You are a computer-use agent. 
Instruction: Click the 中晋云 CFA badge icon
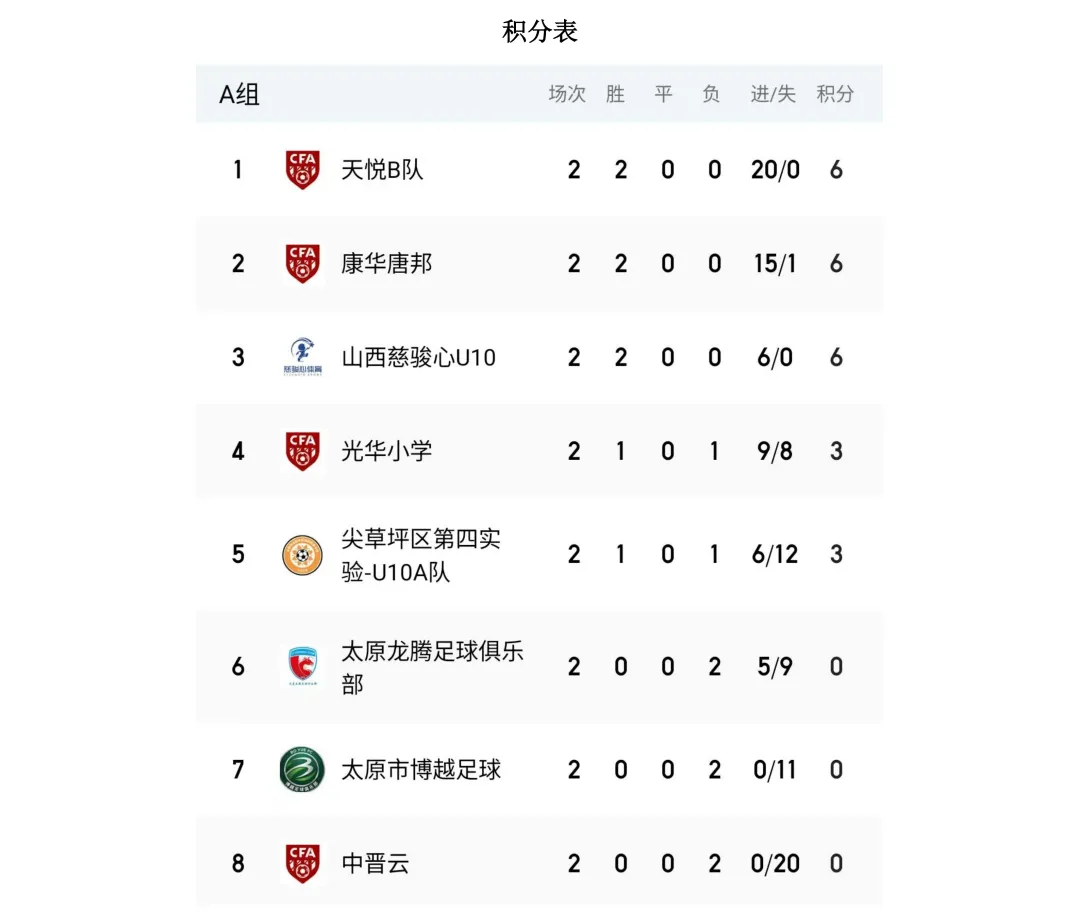(x=302, y=863)
